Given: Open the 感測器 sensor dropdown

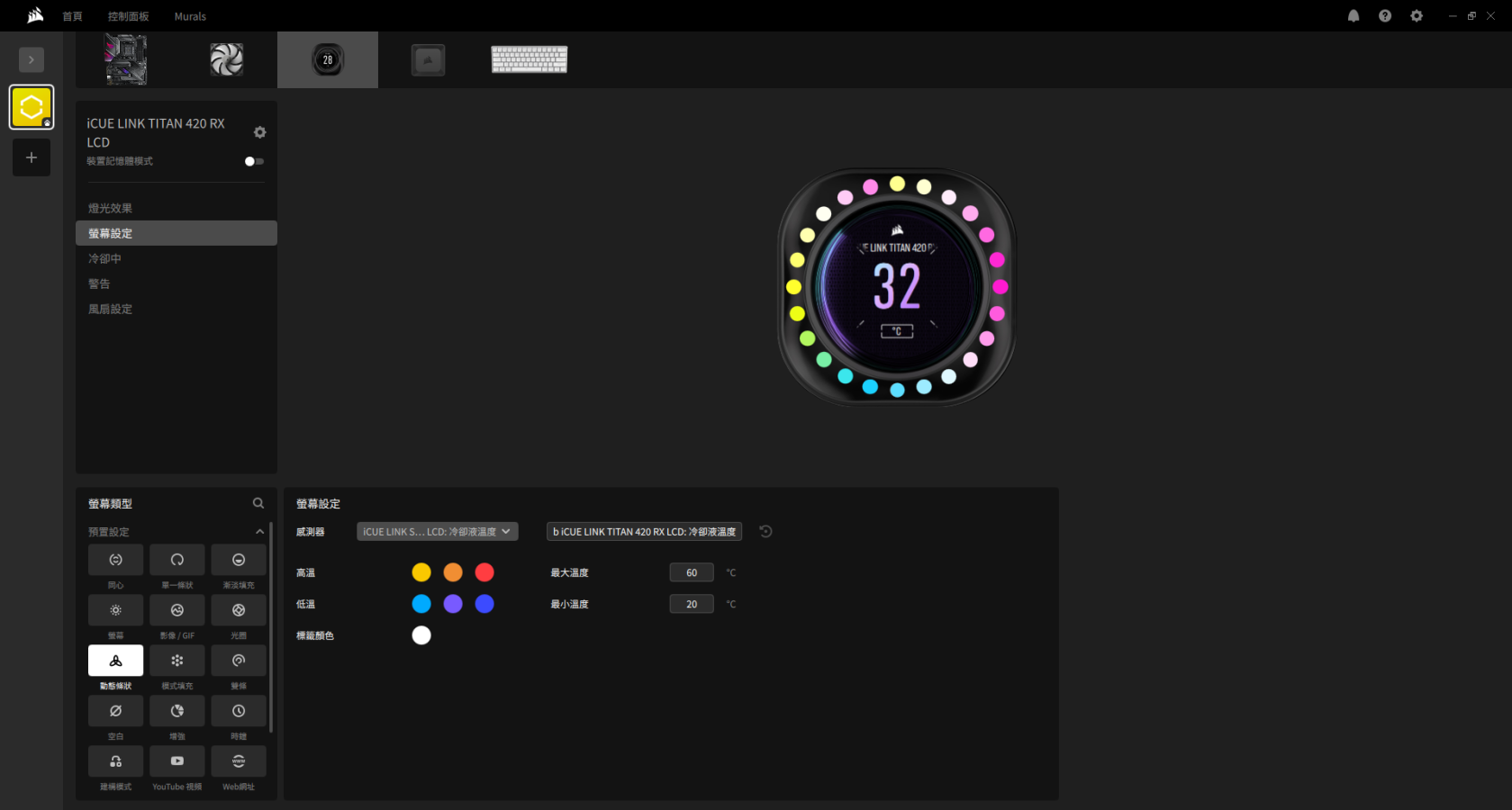Looking at the screenshot, I should pyautogui.click(x=437, y=532).
